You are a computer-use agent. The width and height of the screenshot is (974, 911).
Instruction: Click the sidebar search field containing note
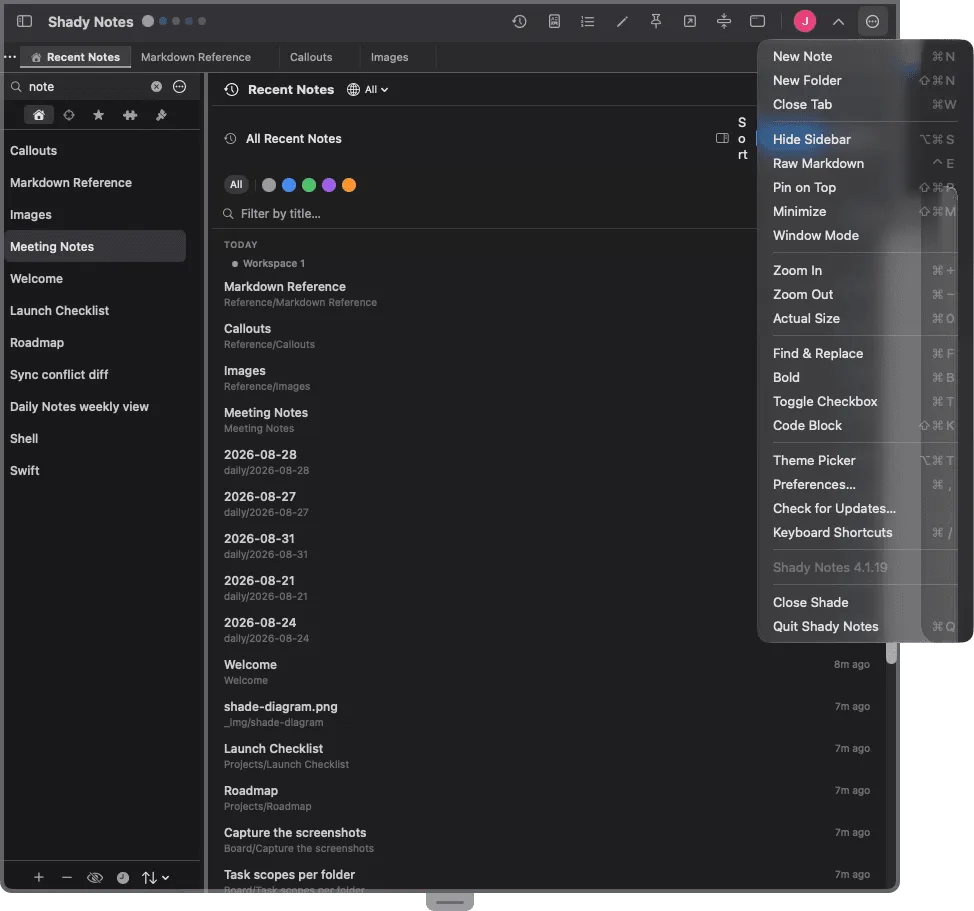click(x=87, y=87)
